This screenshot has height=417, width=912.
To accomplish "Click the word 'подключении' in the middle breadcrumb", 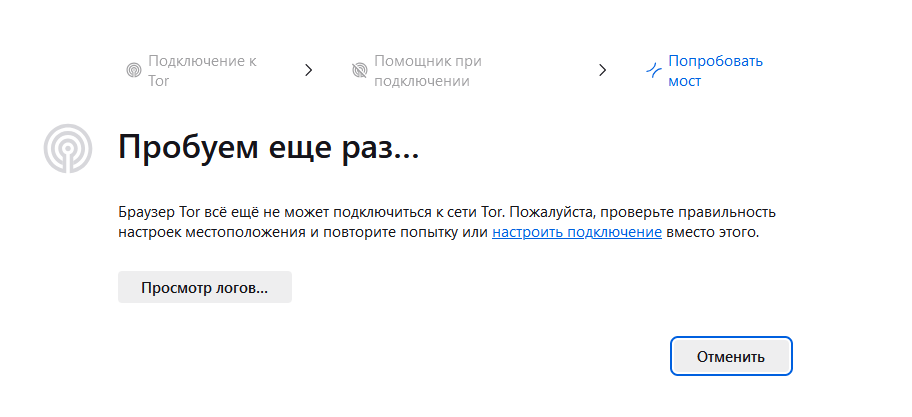I will click(422, 81).
